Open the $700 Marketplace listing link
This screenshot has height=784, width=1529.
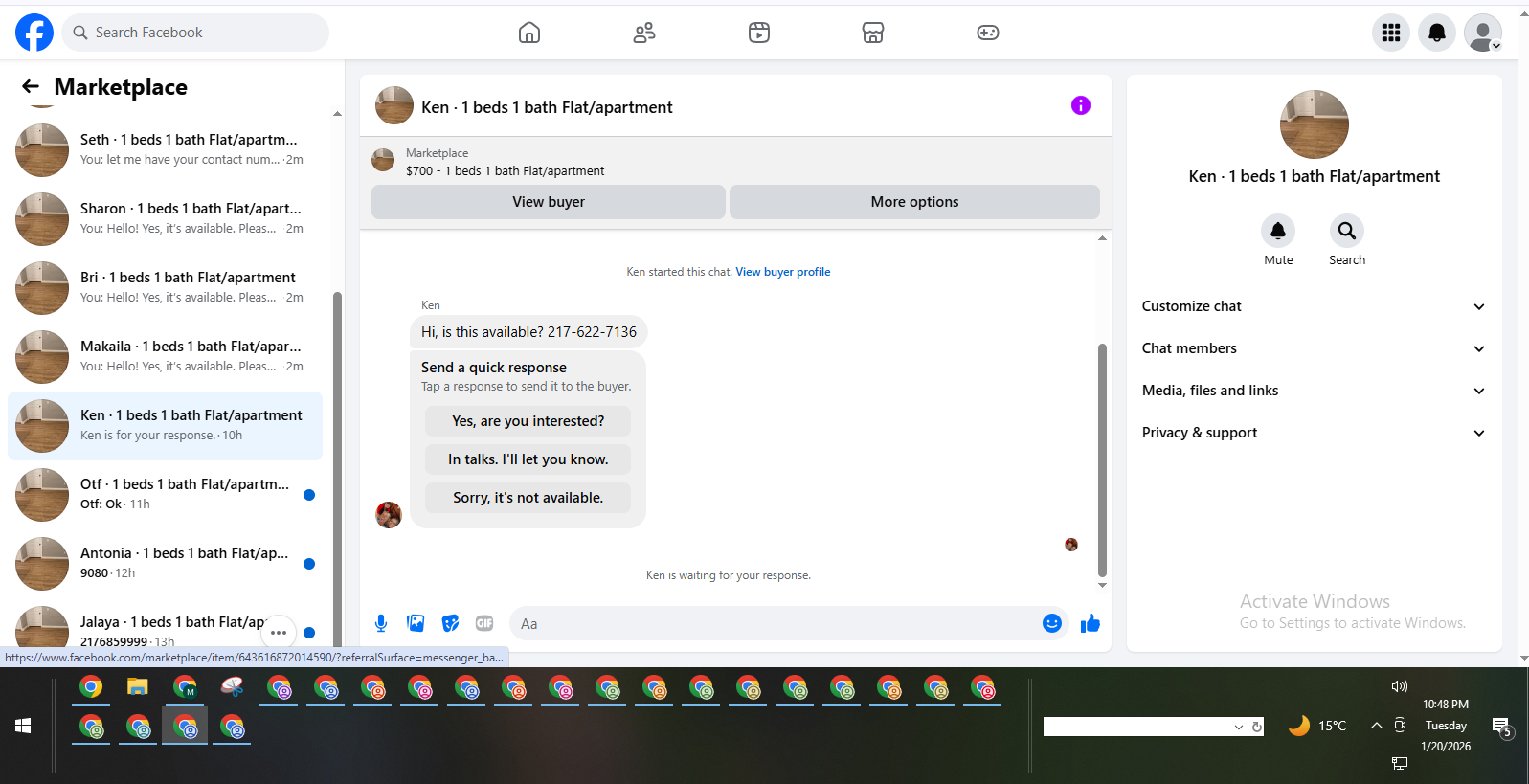[505, 171]
